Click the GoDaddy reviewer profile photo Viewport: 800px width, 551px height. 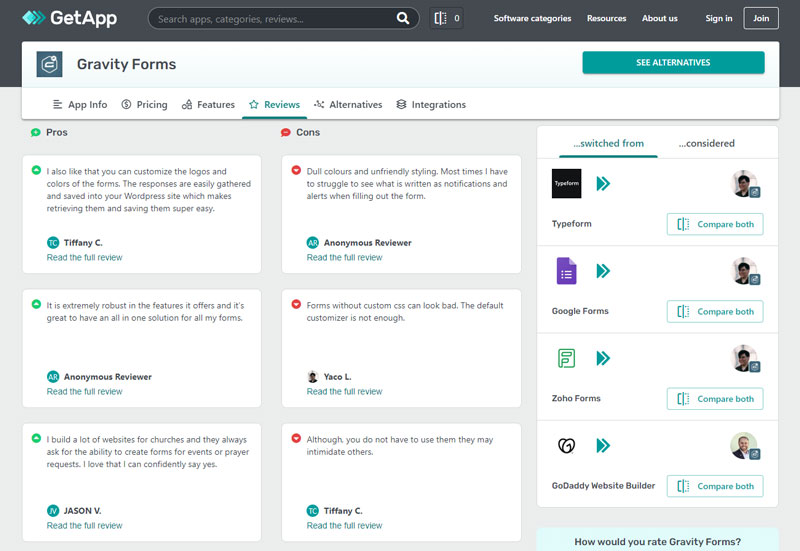(x=743, y=446)
